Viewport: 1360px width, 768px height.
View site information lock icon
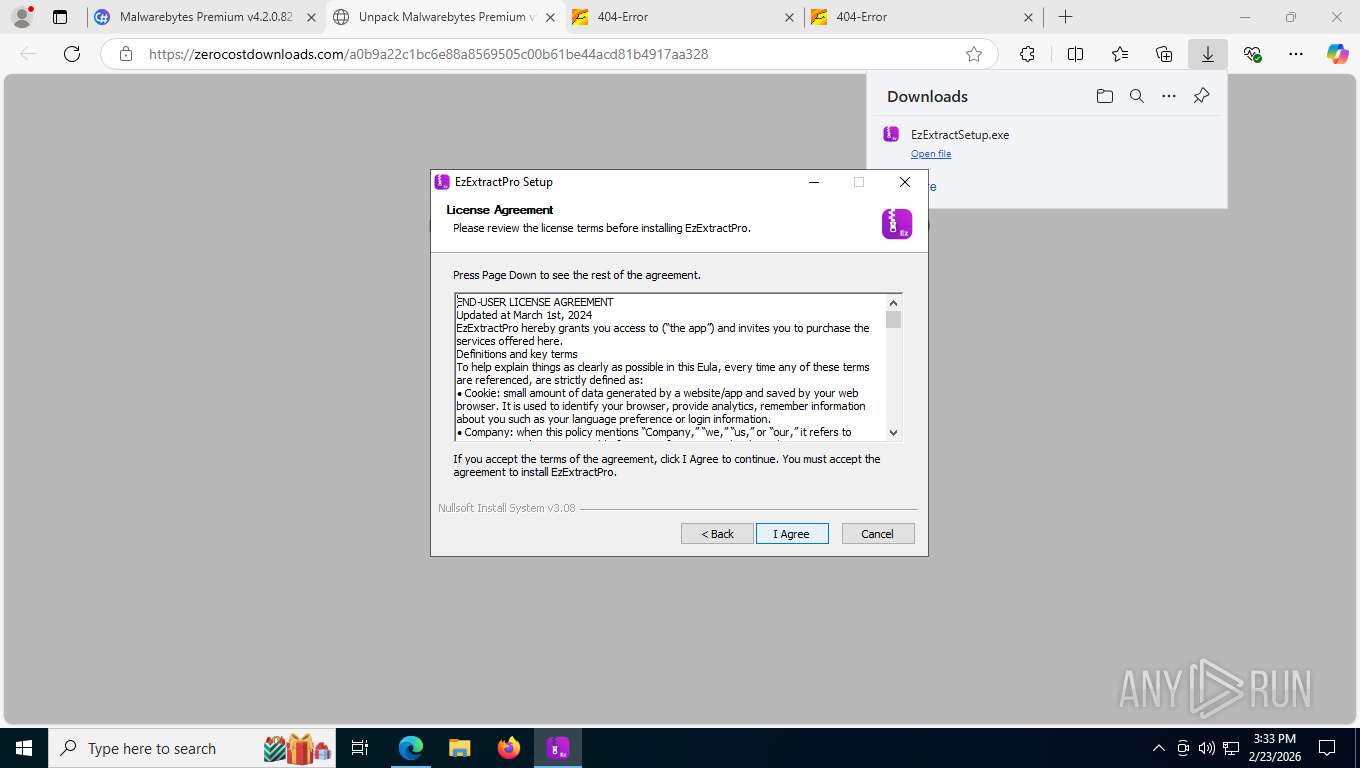coord(126,54)
